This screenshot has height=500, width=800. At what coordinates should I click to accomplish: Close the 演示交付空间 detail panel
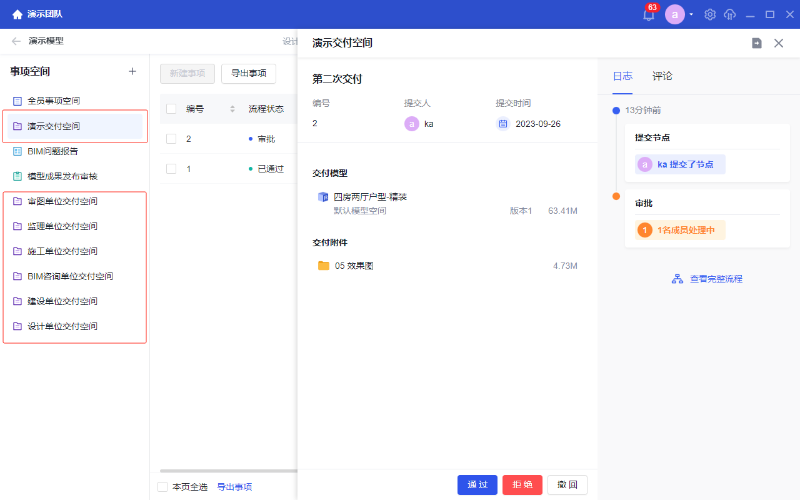[779, 43]
